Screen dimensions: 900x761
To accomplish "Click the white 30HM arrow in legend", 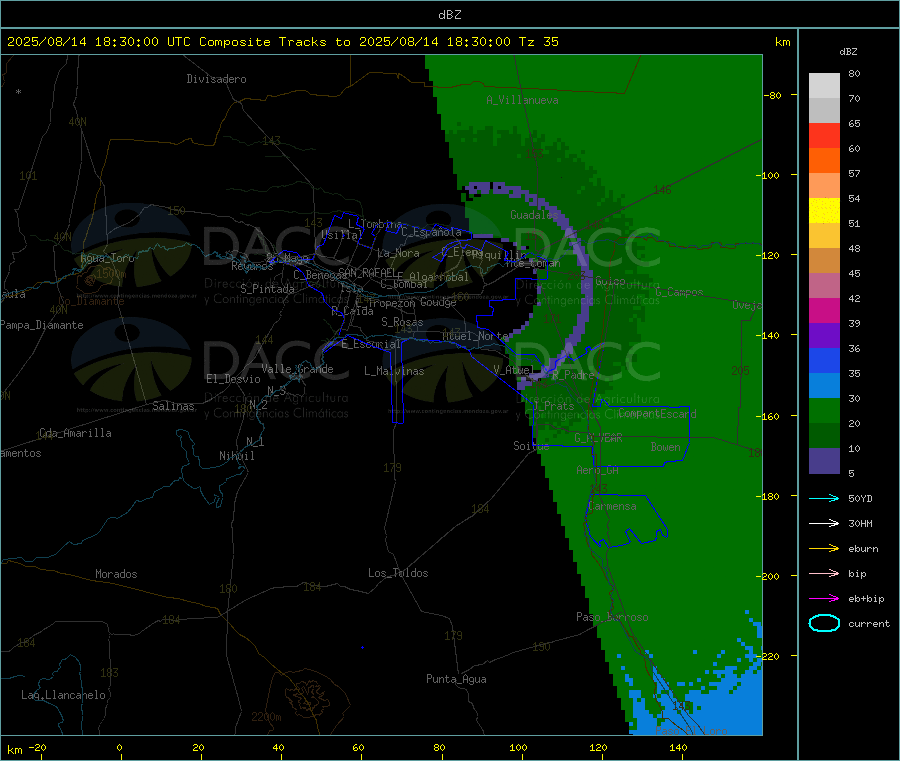I will (824, 523).
